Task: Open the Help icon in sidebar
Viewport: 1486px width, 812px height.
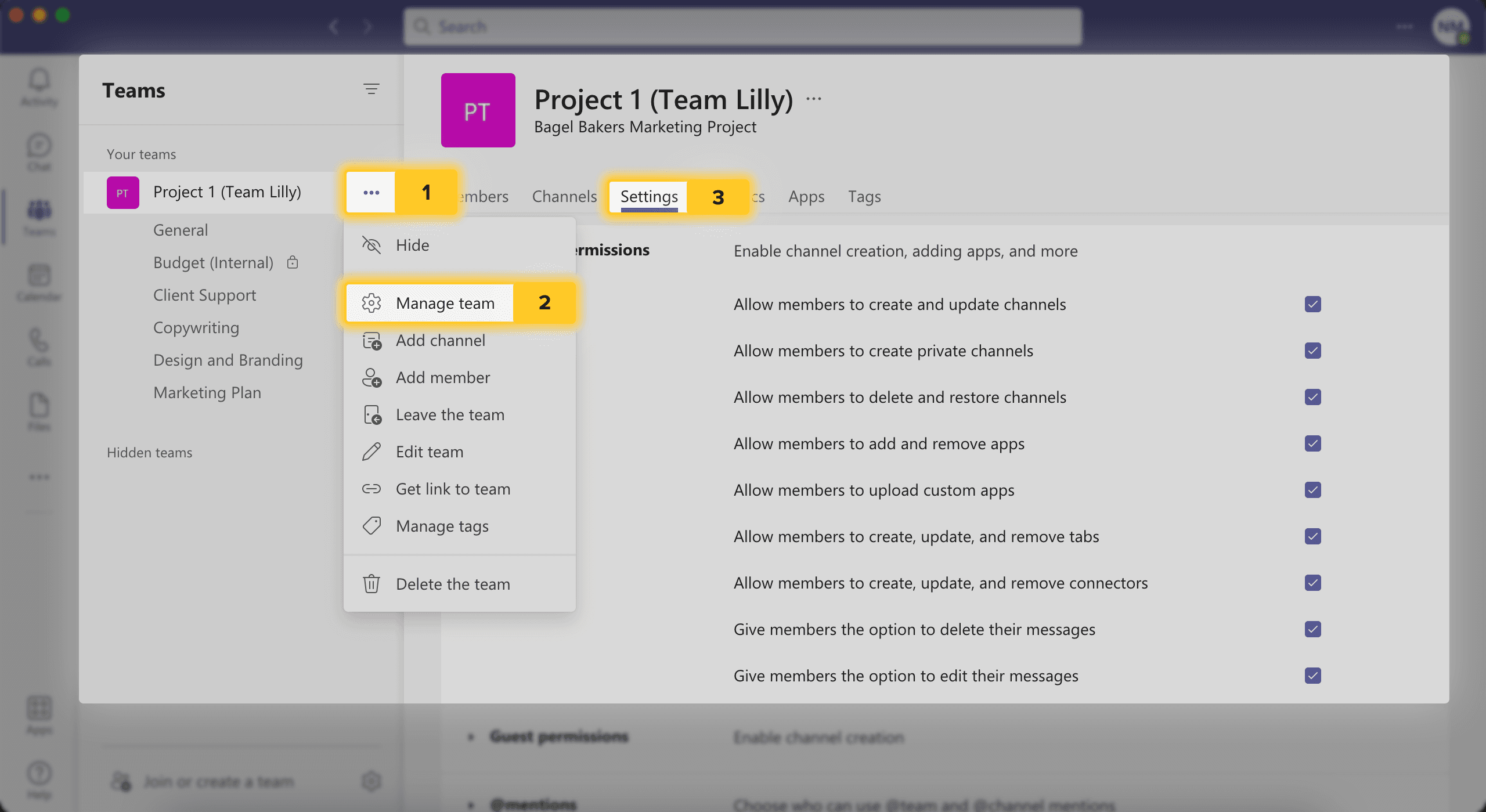Action: (38, 773)
